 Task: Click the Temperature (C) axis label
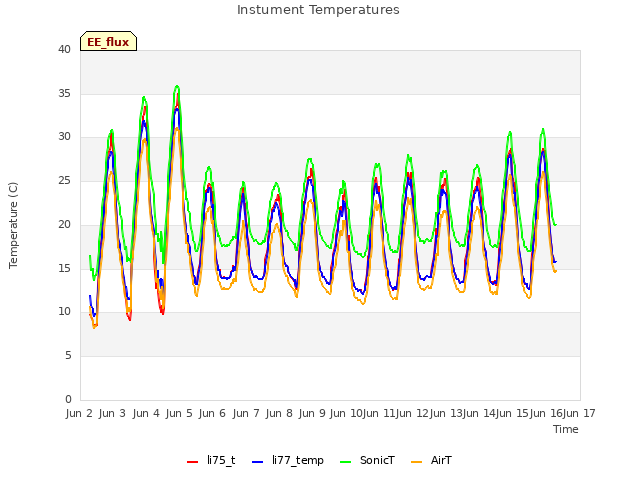point(13,225)
